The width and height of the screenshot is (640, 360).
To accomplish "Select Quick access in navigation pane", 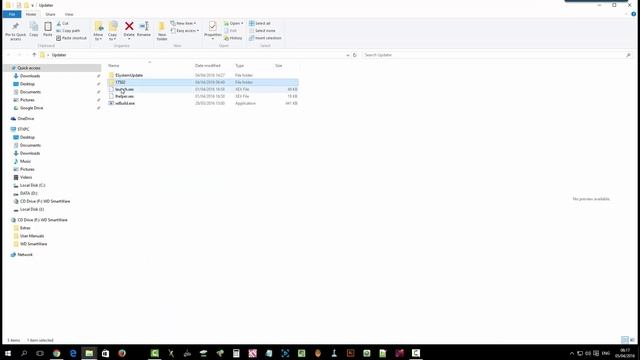I will click(29, 68).
